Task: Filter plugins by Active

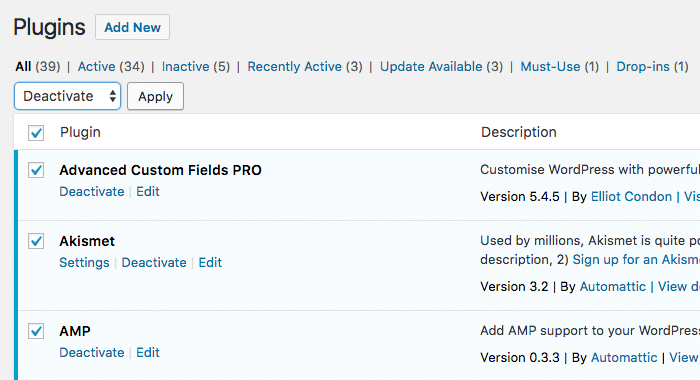Action: (96, 67)
